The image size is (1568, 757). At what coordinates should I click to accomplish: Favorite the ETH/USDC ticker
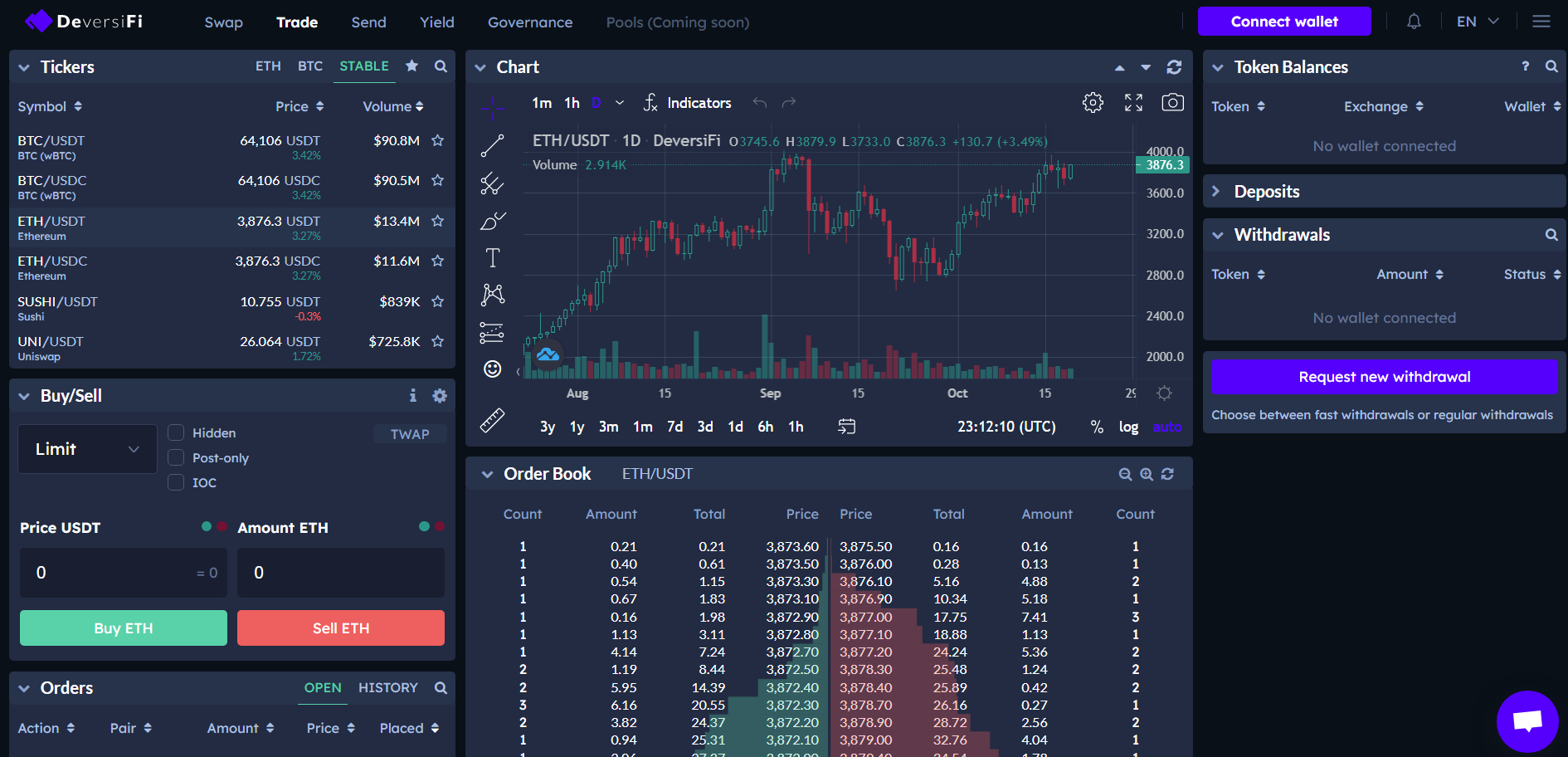[x=438, y=261]
